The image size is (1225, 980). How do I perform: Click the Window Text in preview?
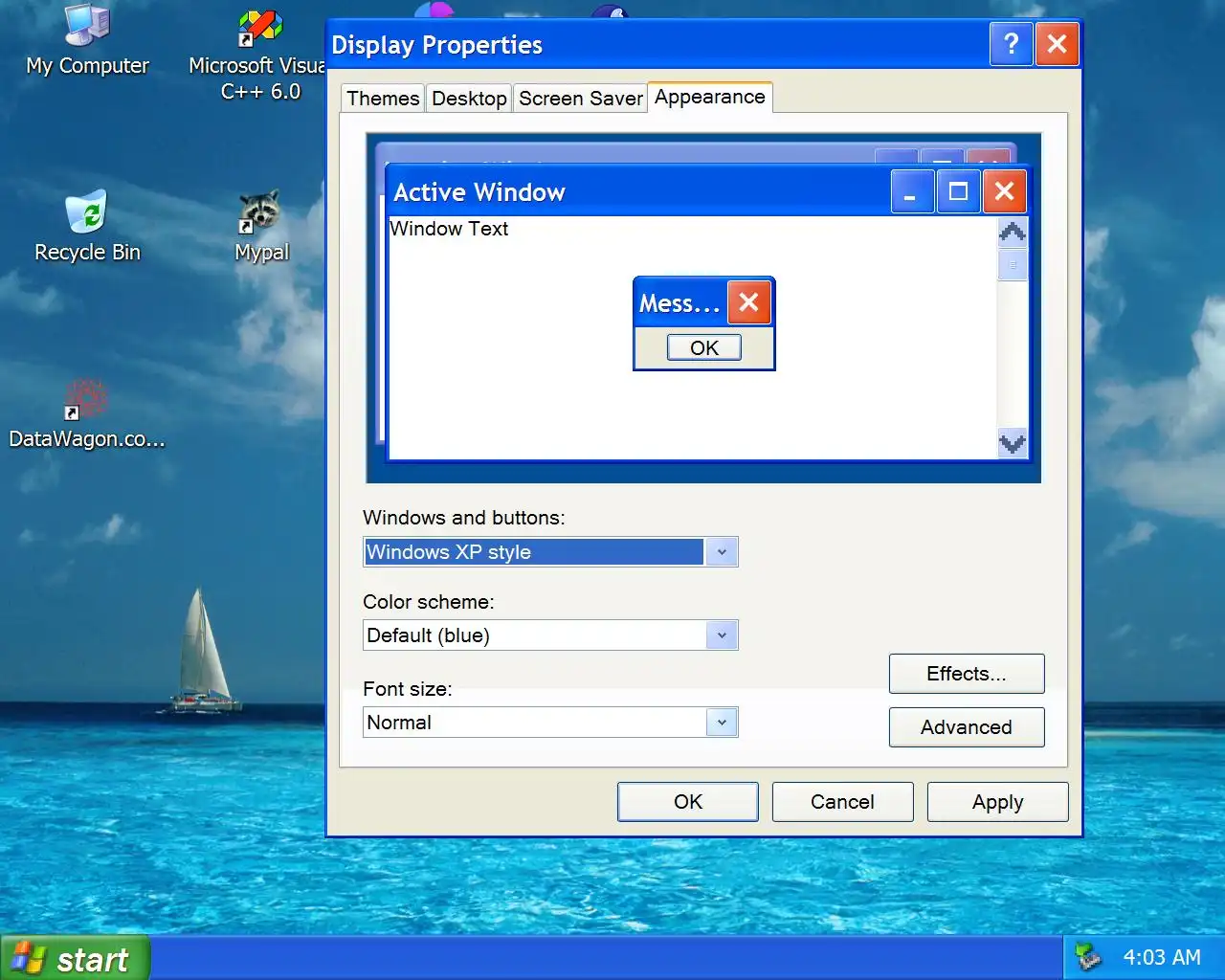(449, 229)
